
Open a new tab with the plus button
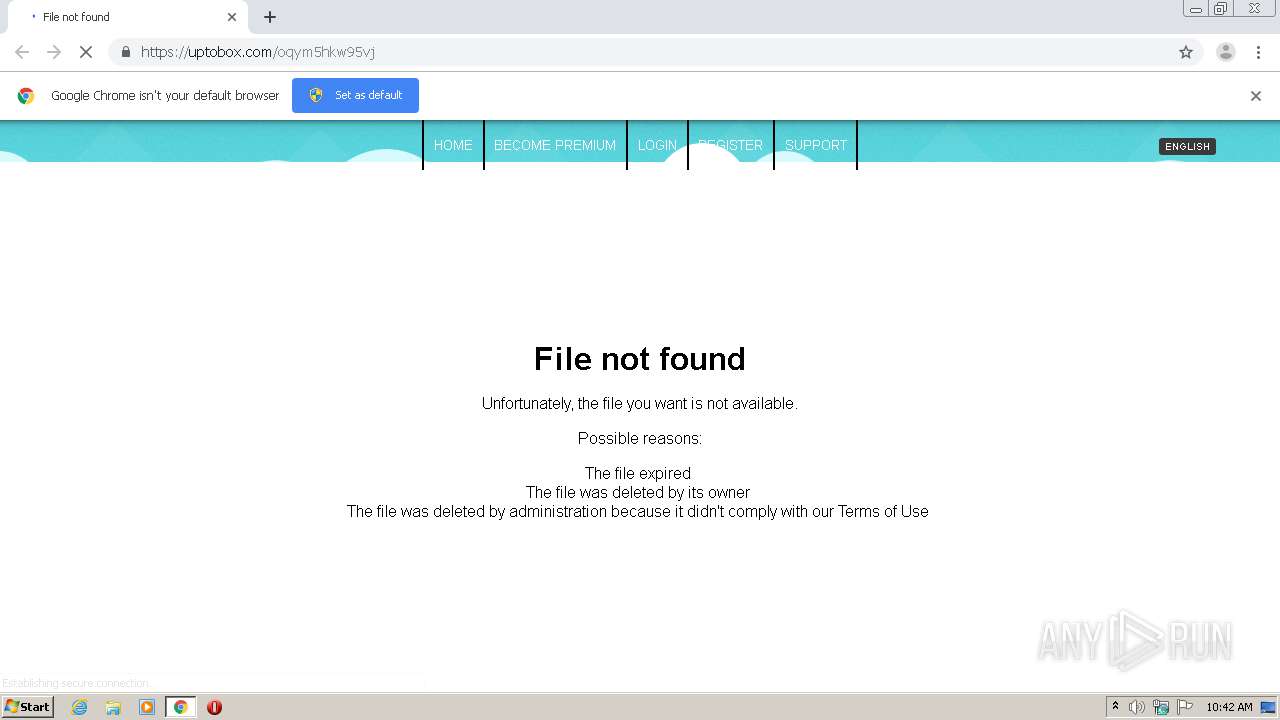270,17
